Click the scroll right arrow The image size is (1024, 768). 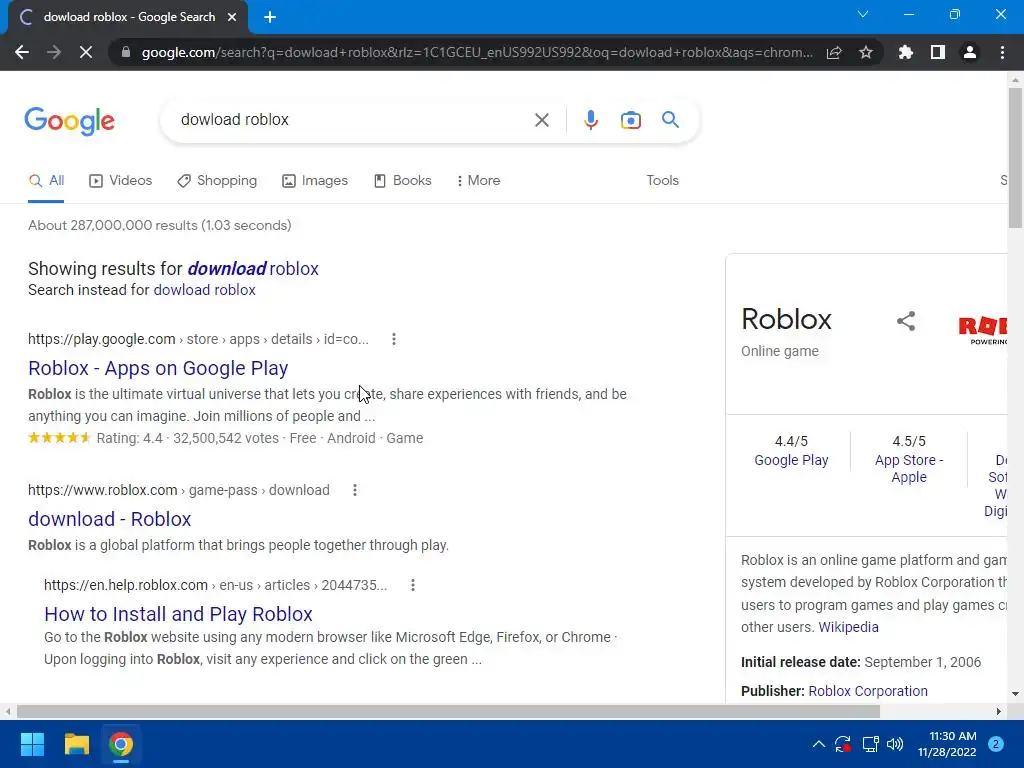tap(999, 711)
